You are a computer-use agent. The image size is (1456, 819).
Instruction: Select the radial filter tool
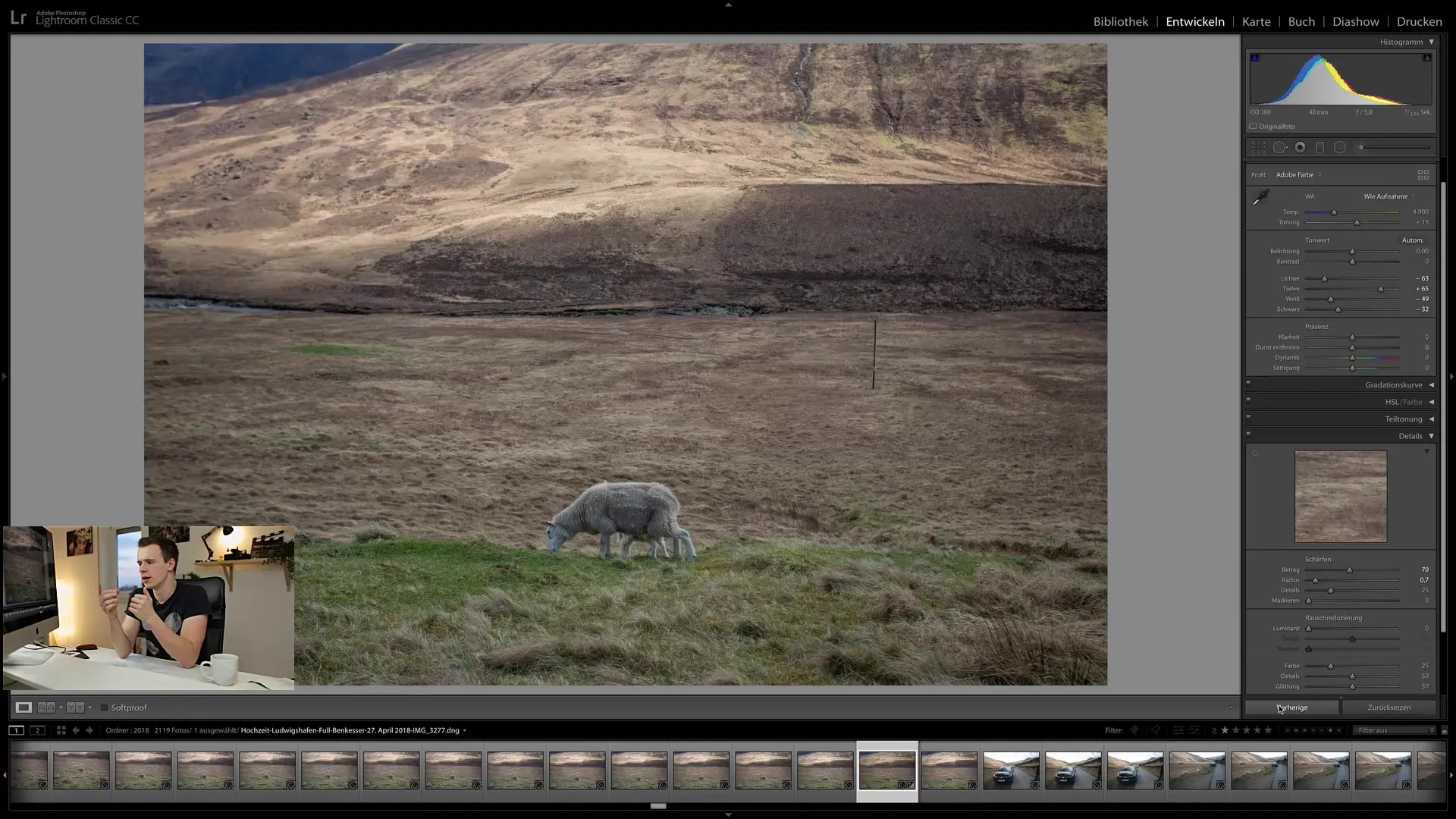1340,148
